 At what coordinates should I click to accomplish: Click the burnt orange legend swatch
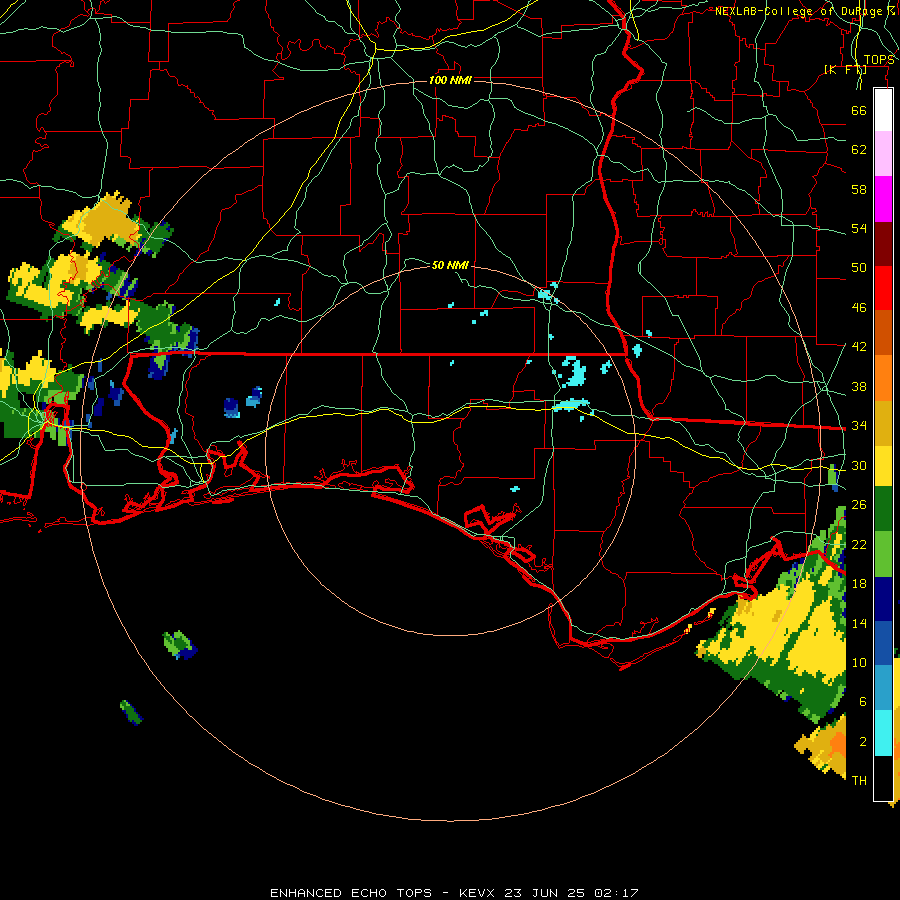click(883, 332)
